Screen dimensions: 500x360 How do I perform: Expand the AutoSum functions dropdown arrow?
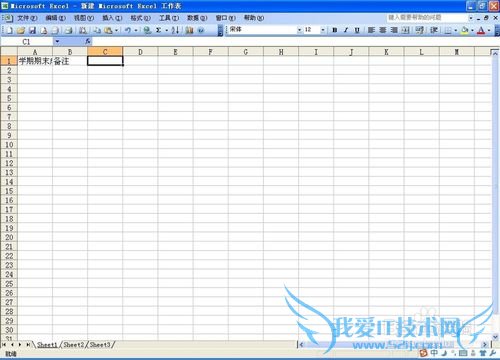166,30
